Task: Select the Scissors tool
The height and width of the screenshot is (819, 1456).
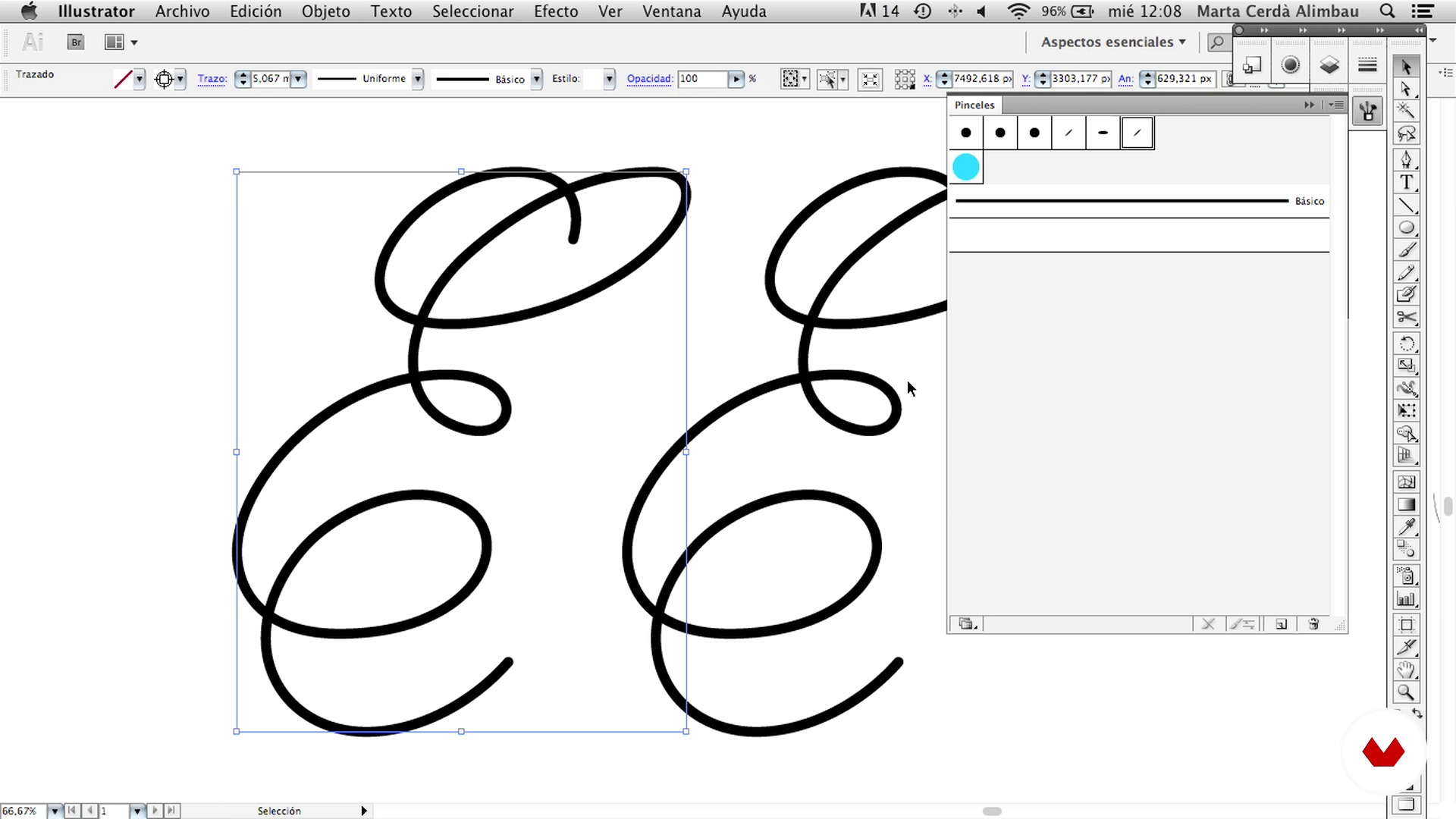Action: (x=1407, y=317)
